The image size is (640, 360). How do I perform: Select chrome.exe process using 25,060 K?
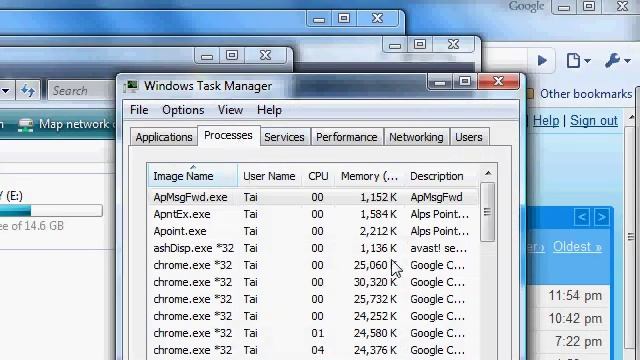[313, 265]
